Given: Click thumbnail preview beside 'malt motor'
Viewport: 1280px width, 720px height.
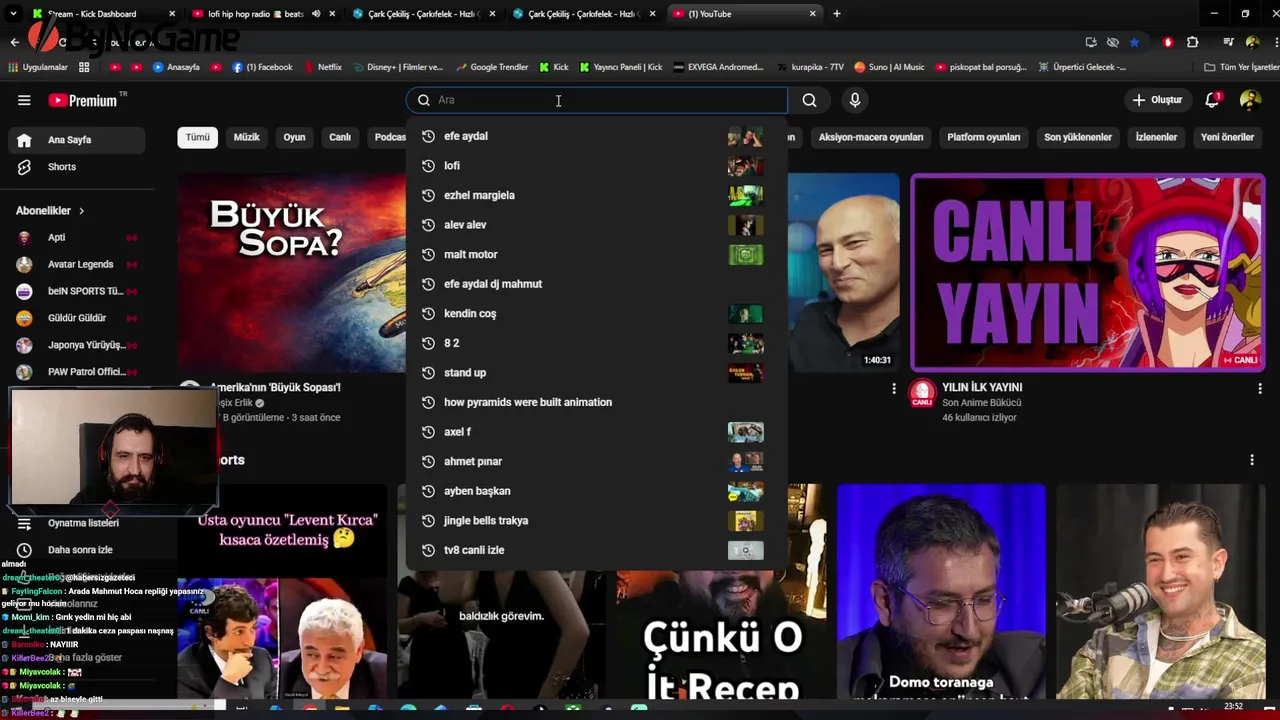Looking at the screenshot, I should coord(745,254).
